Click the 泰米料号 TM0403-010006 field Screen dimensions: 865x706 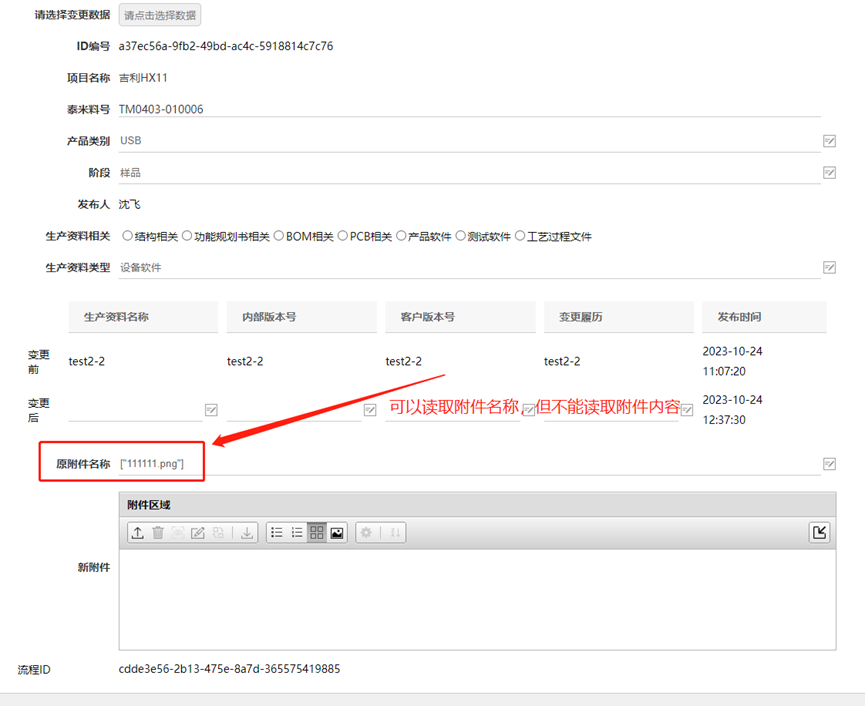point(469,109)
